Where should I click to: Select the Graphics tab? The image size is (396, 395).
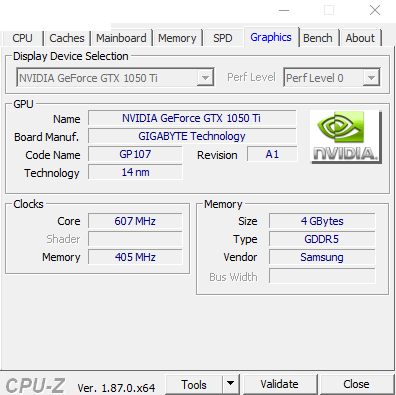[271, 37]
